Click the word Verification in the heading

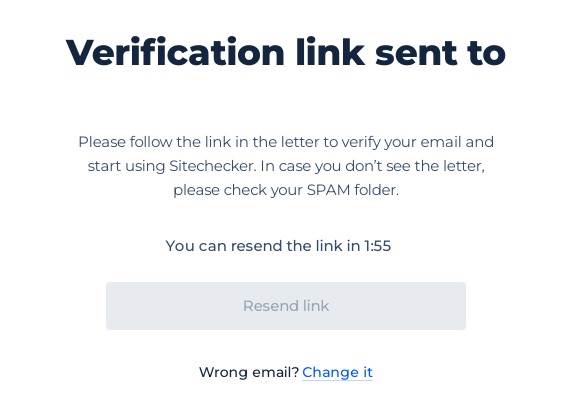pos(175,52)
